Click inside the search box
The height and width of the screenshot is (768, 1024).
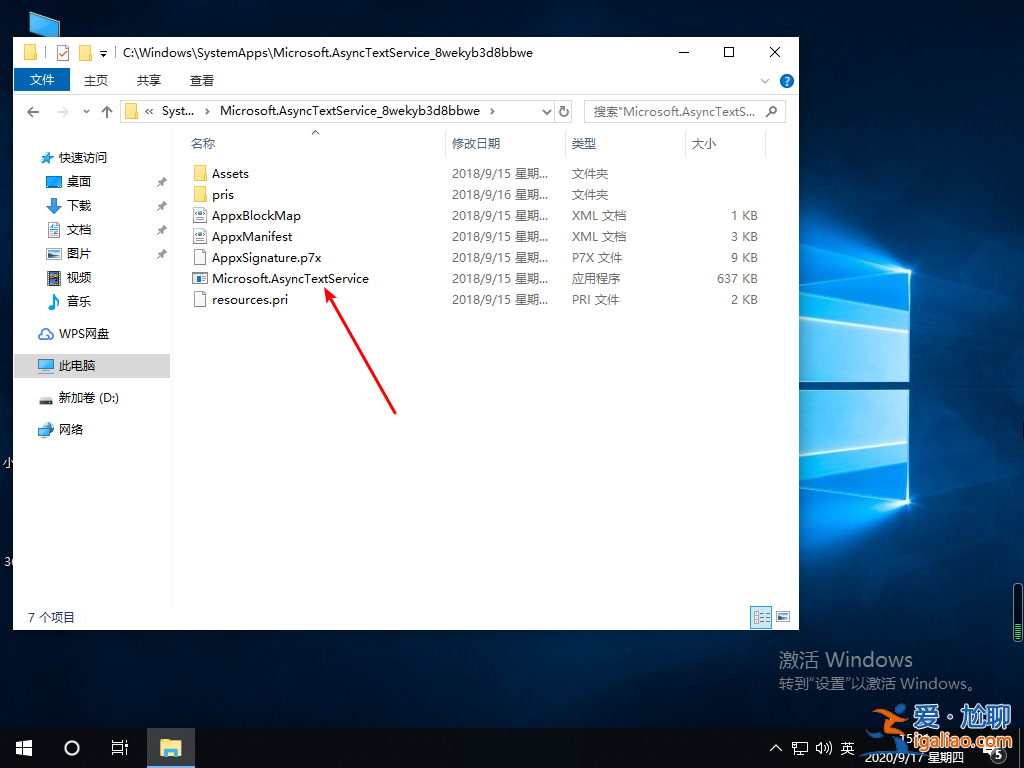click(x=680, y=111)
